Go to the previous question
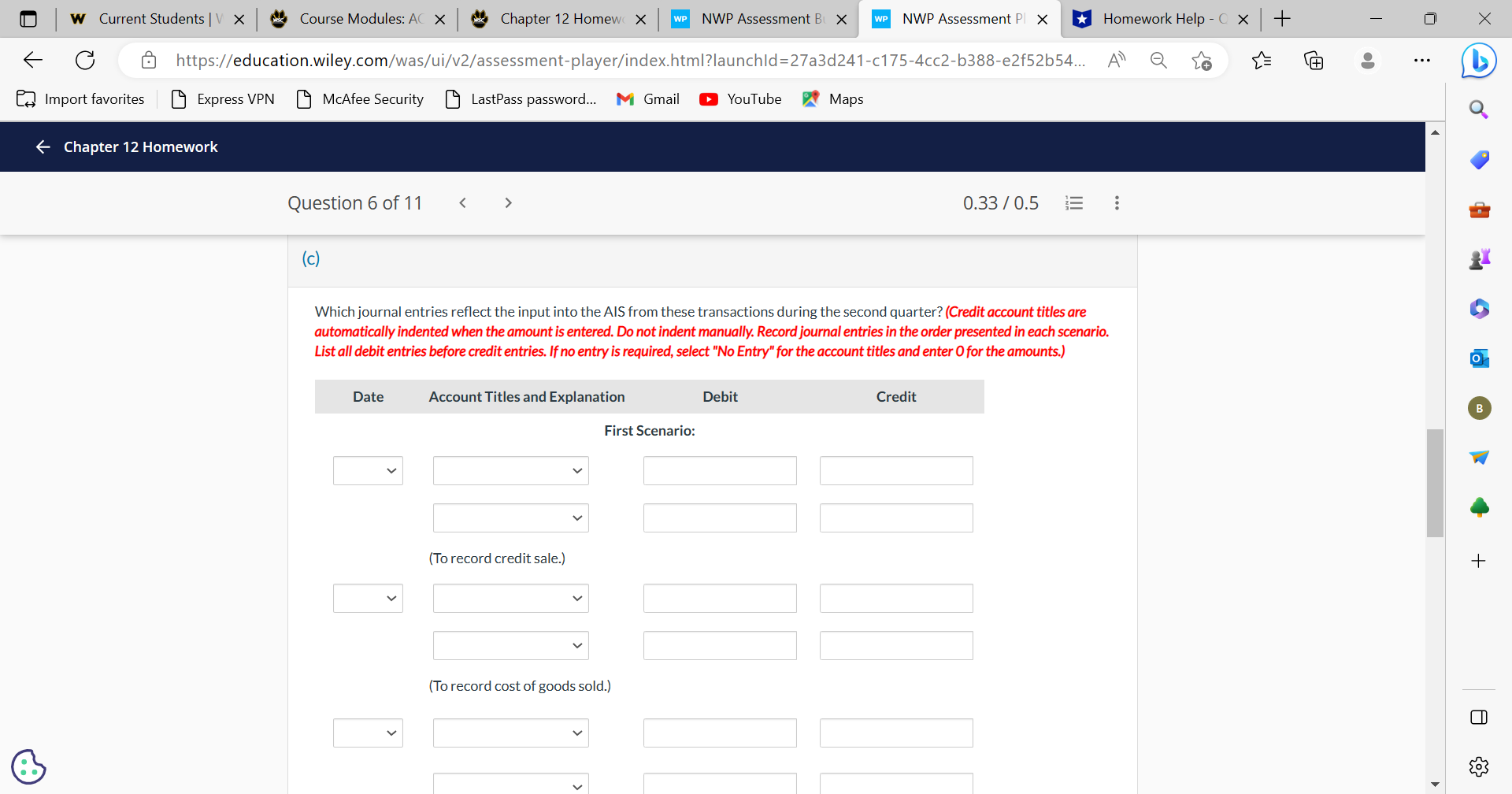This screenshot has height=794, width=1512. (x=463, y=203)
